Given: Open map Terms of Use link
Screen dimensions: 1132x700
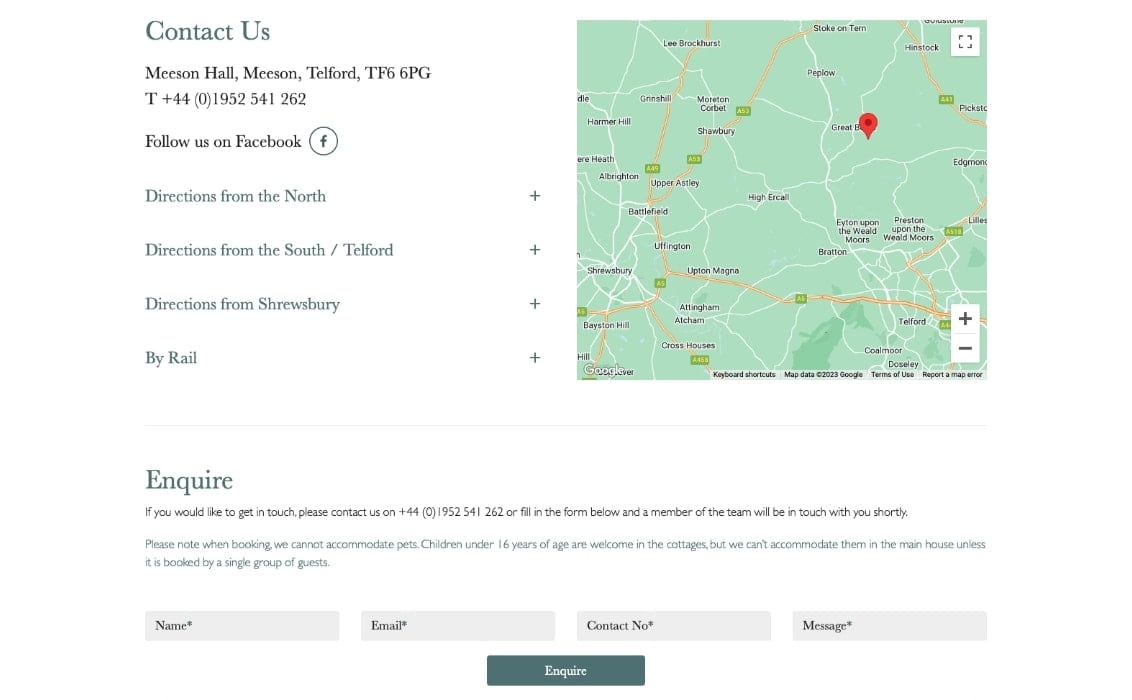Looking at the screenshot, I should coord(892,375).
